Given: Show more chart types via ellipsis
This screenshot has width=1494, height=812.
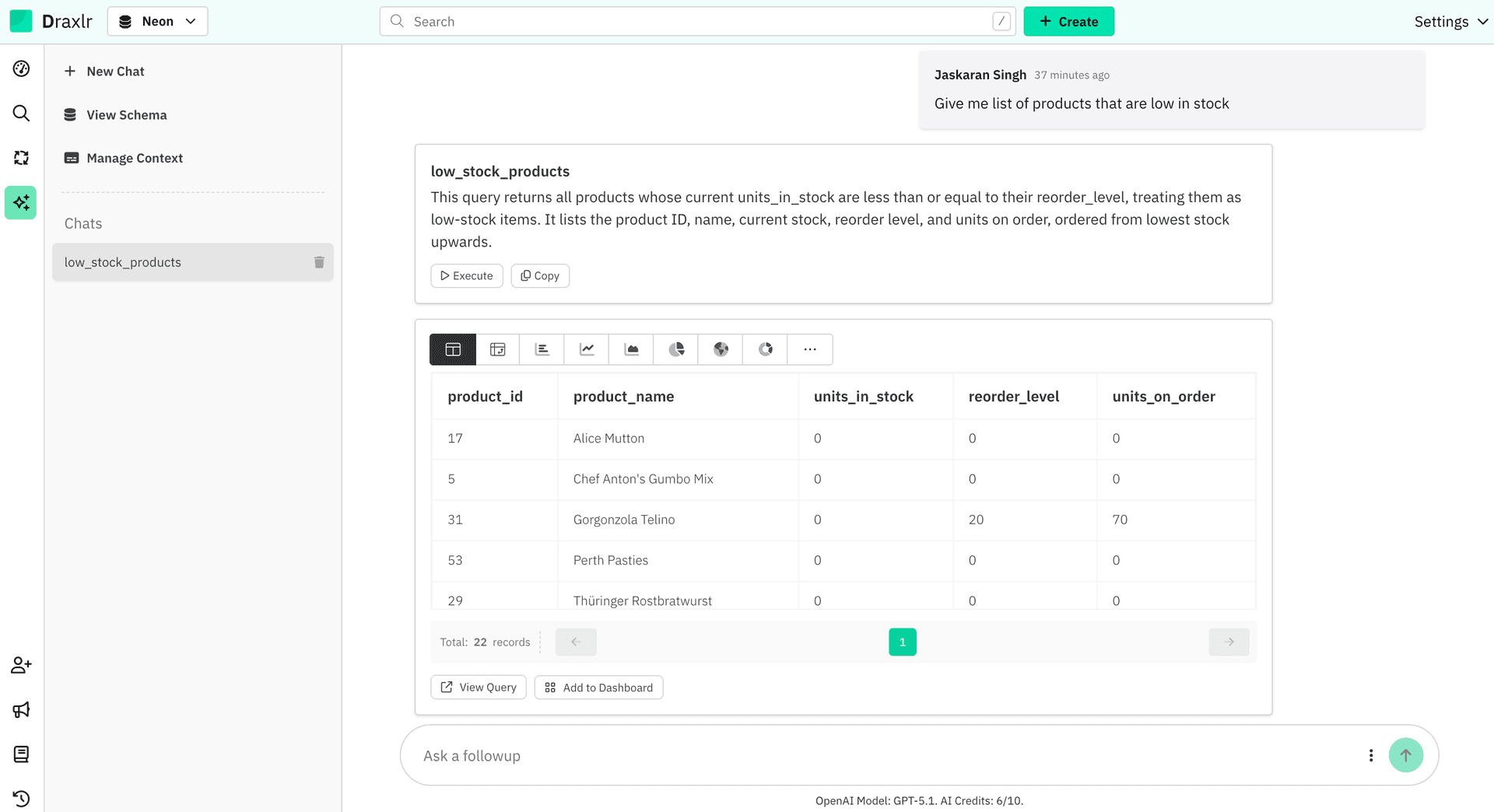Looking at the screenshot, I should pos(810,350).
